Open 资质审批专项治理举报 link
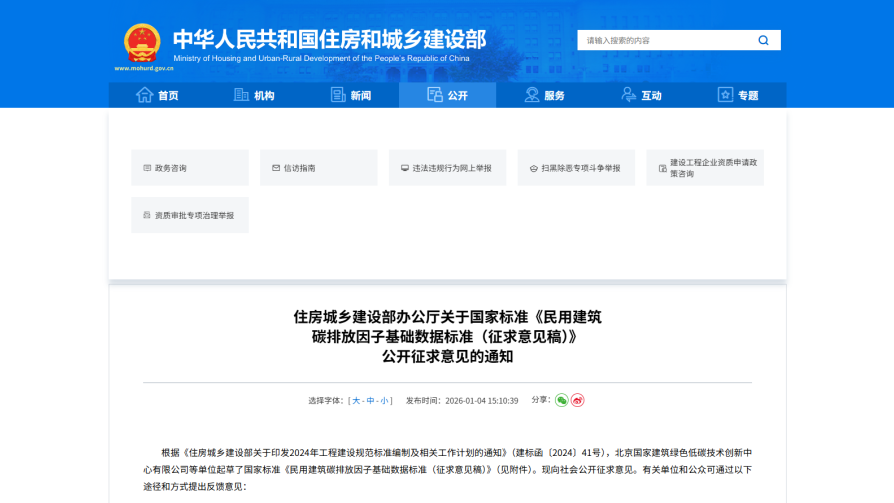Image resolution: width=894 pixels, height=503 pixels. click(189, 215)
